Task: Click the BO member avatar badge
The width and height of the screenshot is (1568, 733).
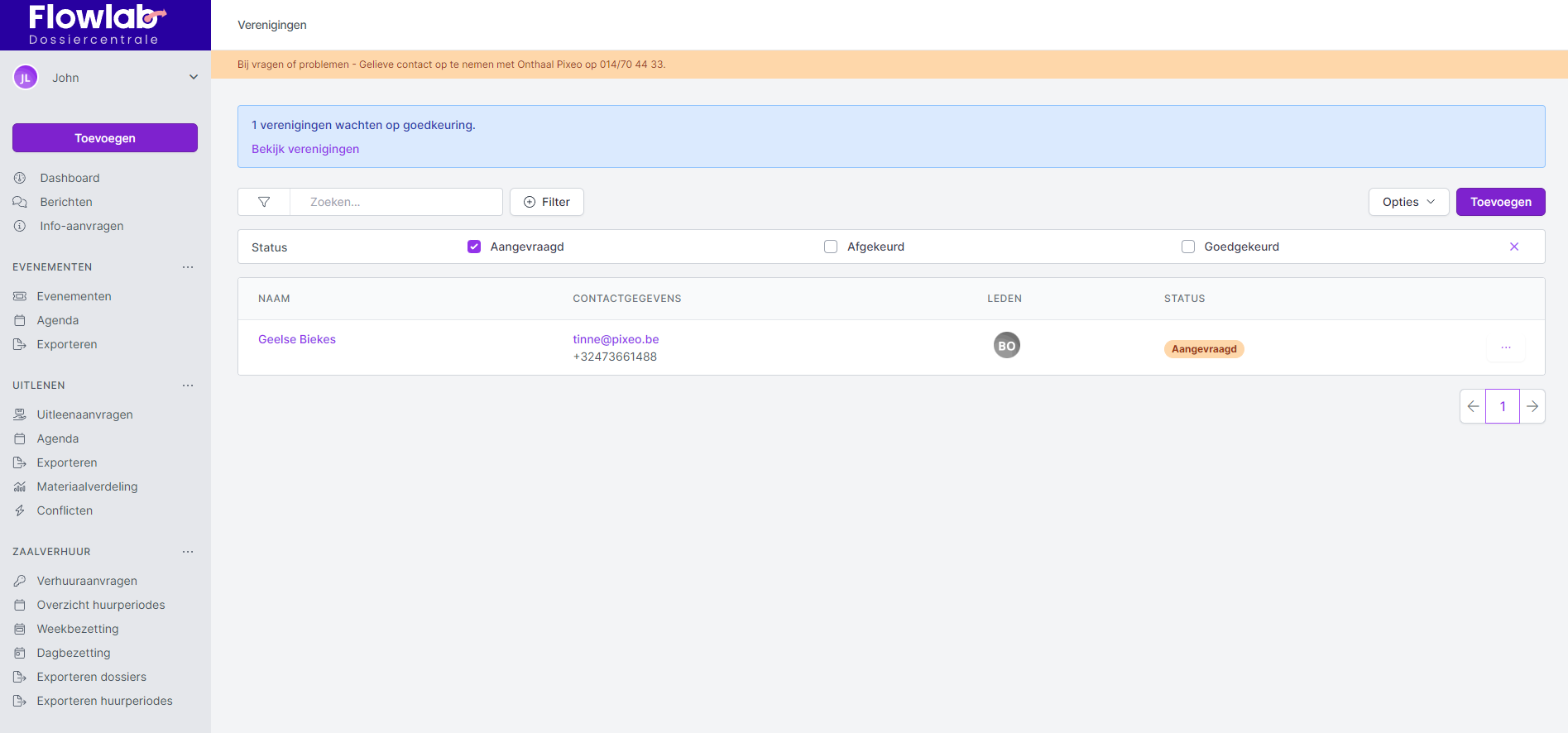Action: (x=1006, y=345)
